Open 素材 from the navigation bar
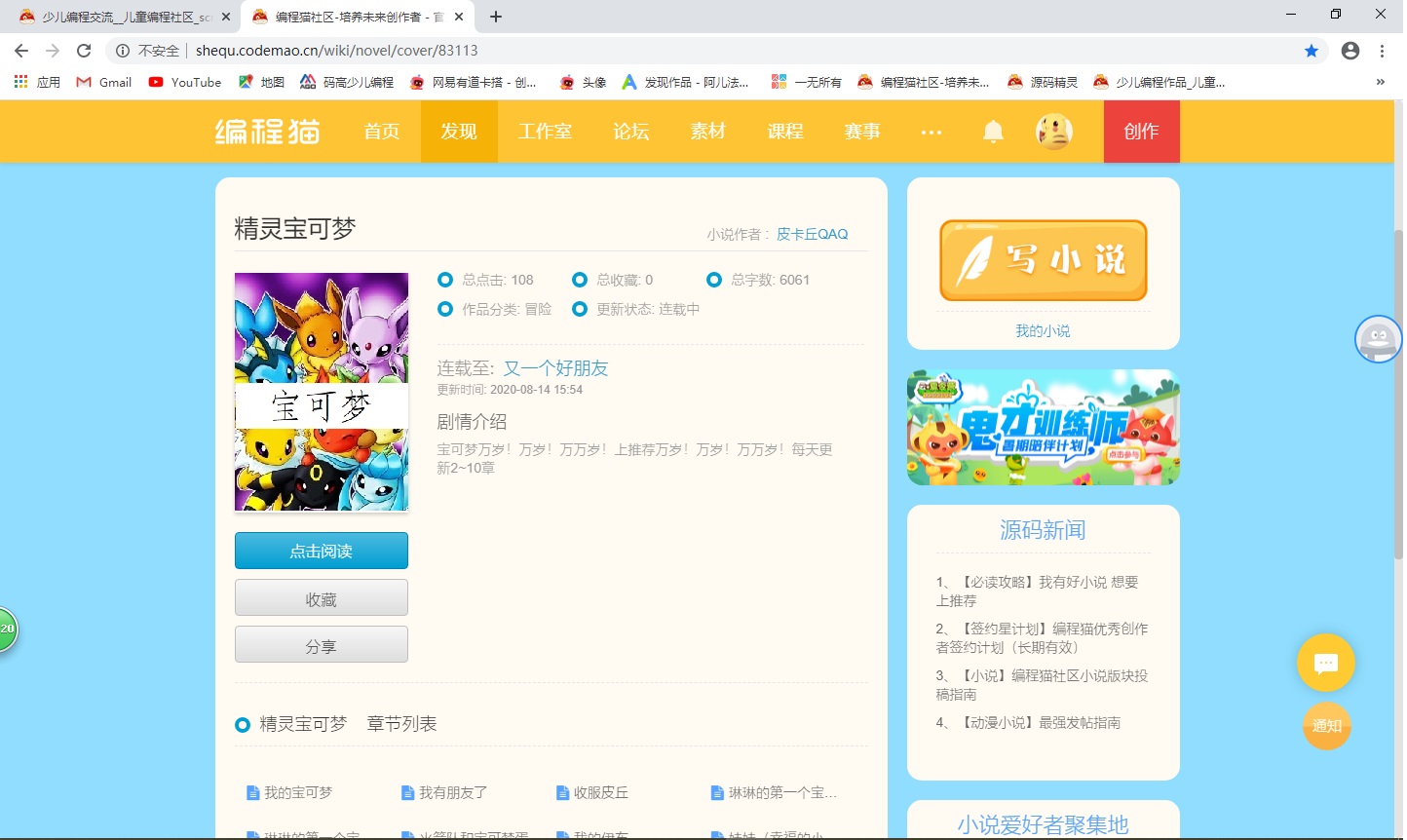 pos(708,132)
